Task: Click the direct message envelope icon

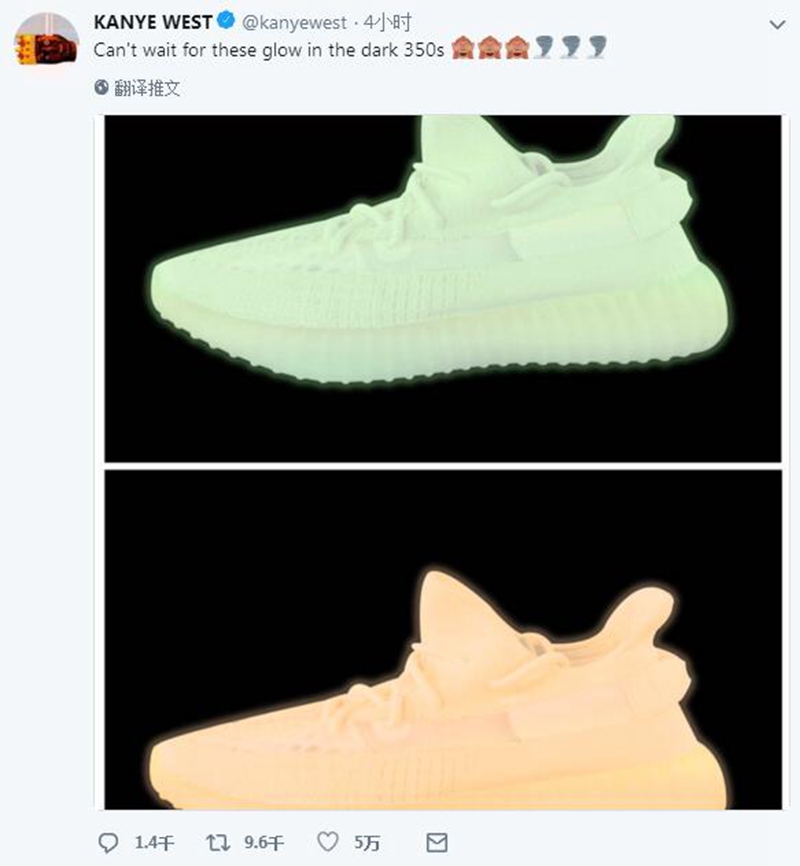Action: 437,843
